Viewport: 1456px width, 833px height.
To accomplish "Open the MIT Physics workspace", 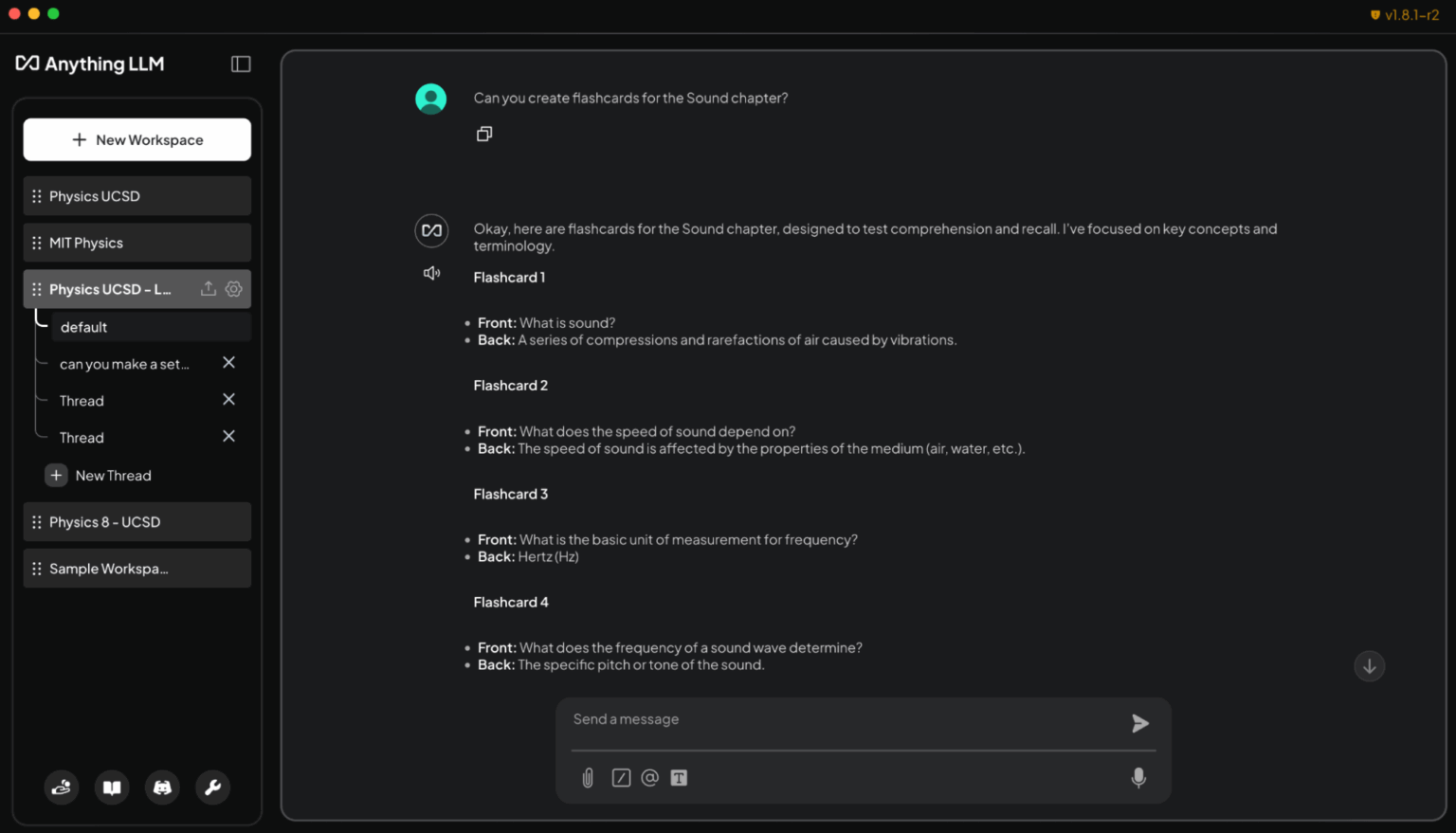I will 137,243.
